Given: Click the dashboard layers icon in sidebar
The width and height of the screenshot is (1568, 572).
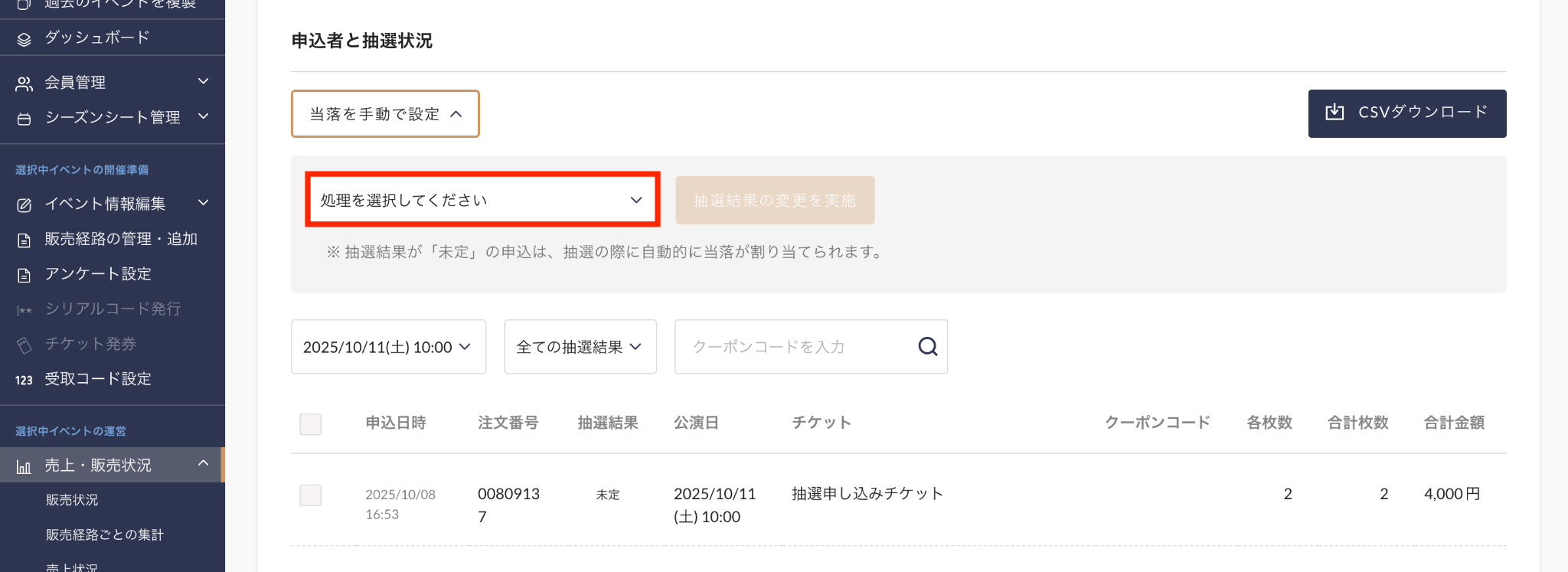Looking at the screenshot, I should pos(24,38).
